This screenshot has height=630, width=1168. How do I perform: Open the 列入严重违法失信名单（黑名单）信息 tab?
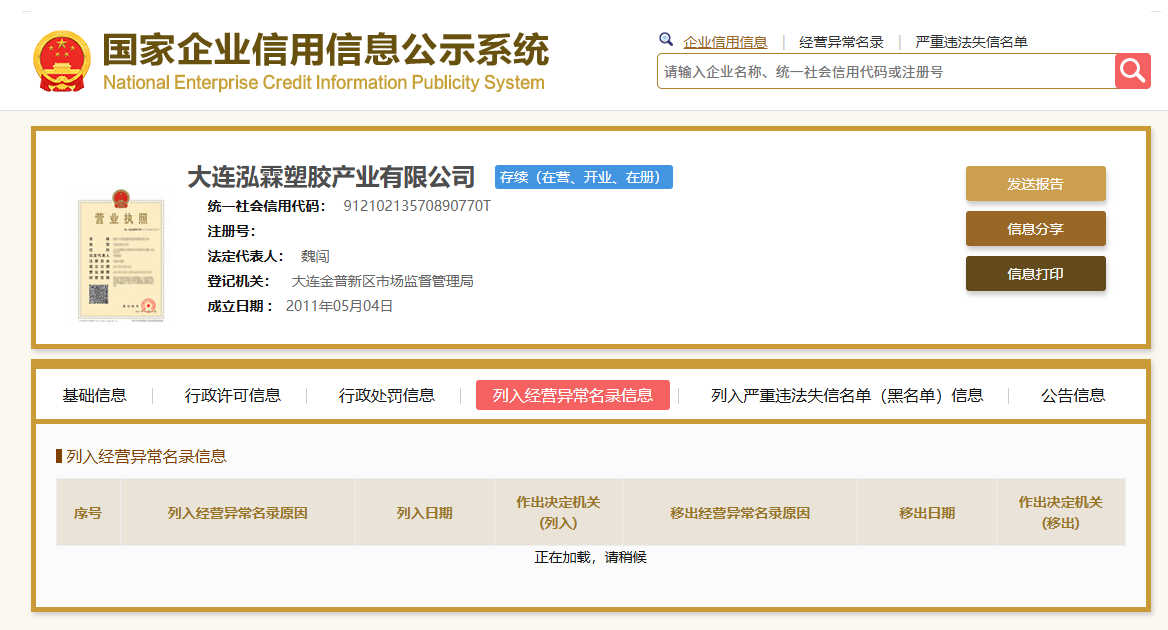847,395
